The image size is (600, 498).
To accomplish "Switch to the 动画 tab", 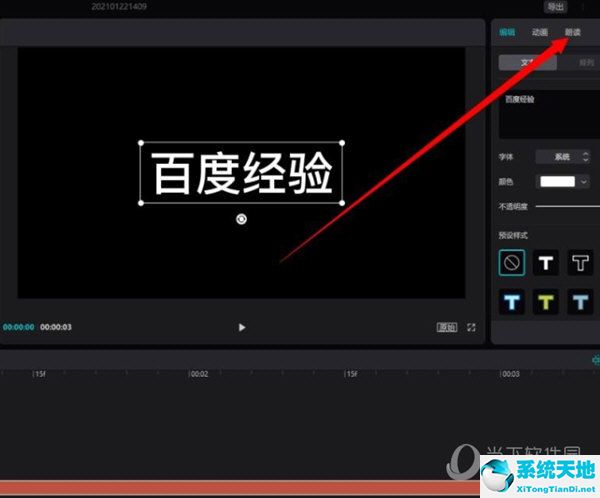I will (540, 32).
